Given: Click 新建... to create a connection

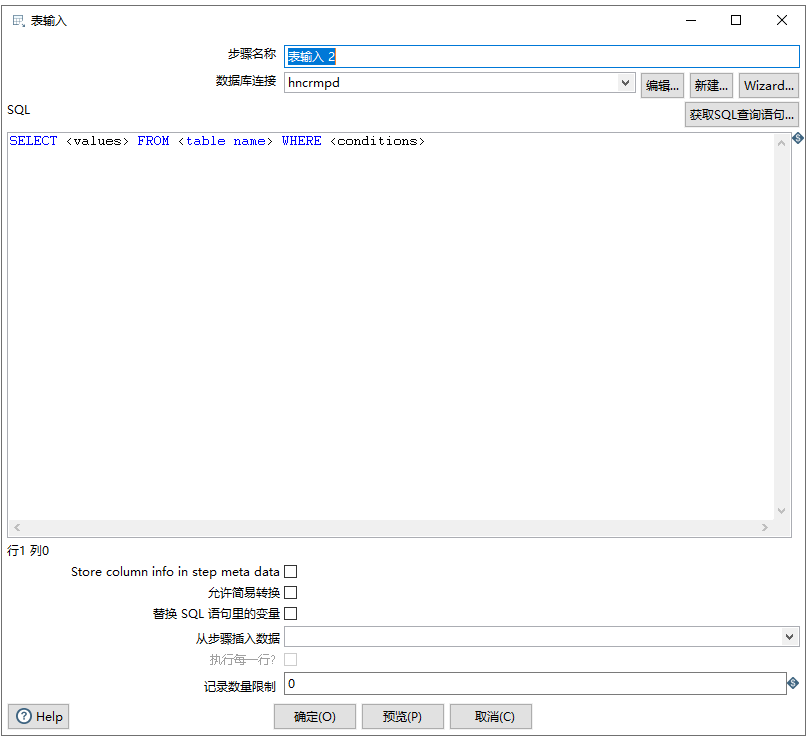Looking at the screenshot, I should (x=711, y=85).
